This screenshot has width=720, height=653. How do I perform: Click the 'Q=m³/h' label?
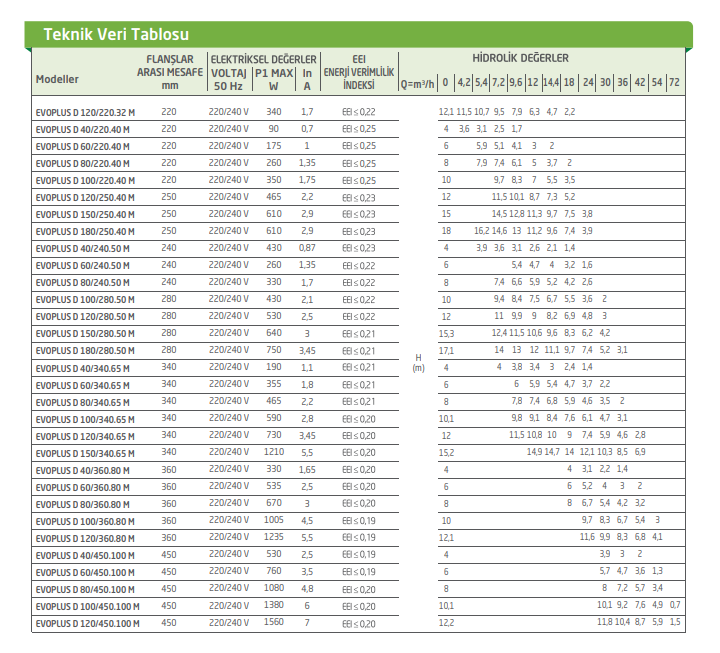[x=417, y=84]
